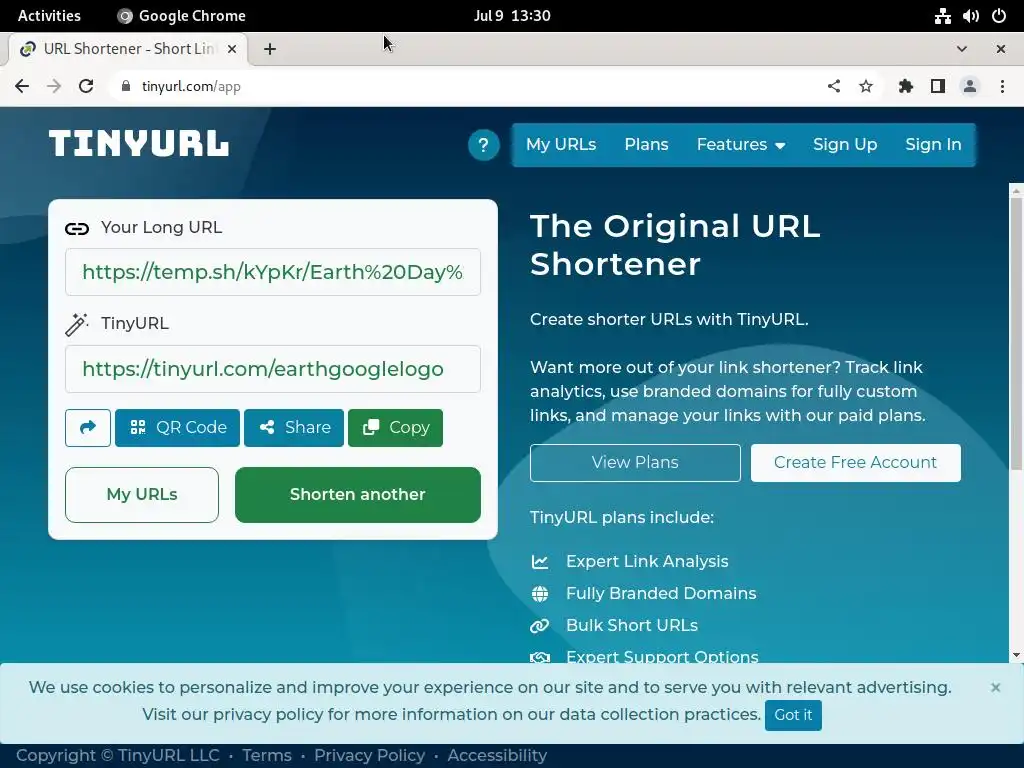Open My URLs in the navigation bar

pos(561,144)
